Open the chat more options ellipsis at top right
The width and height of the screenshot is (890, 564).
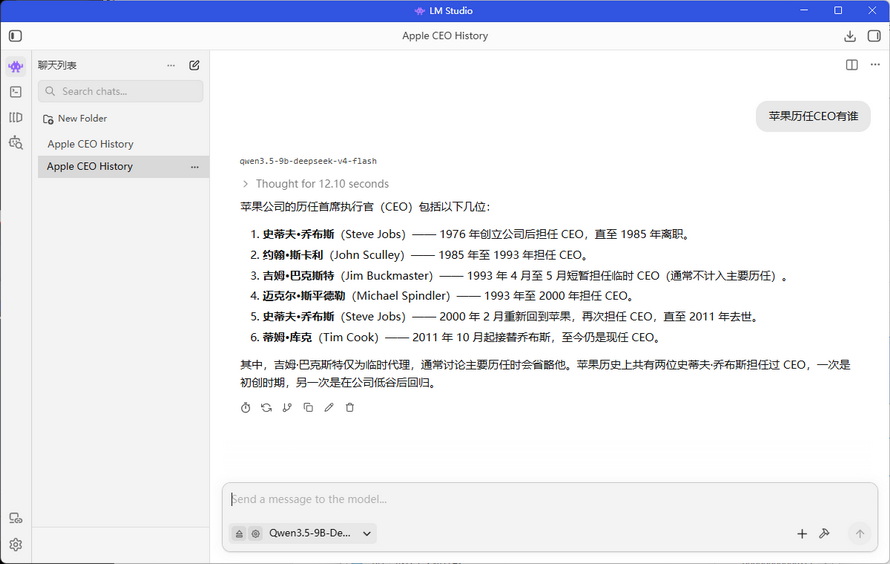[x=875, y=65]
